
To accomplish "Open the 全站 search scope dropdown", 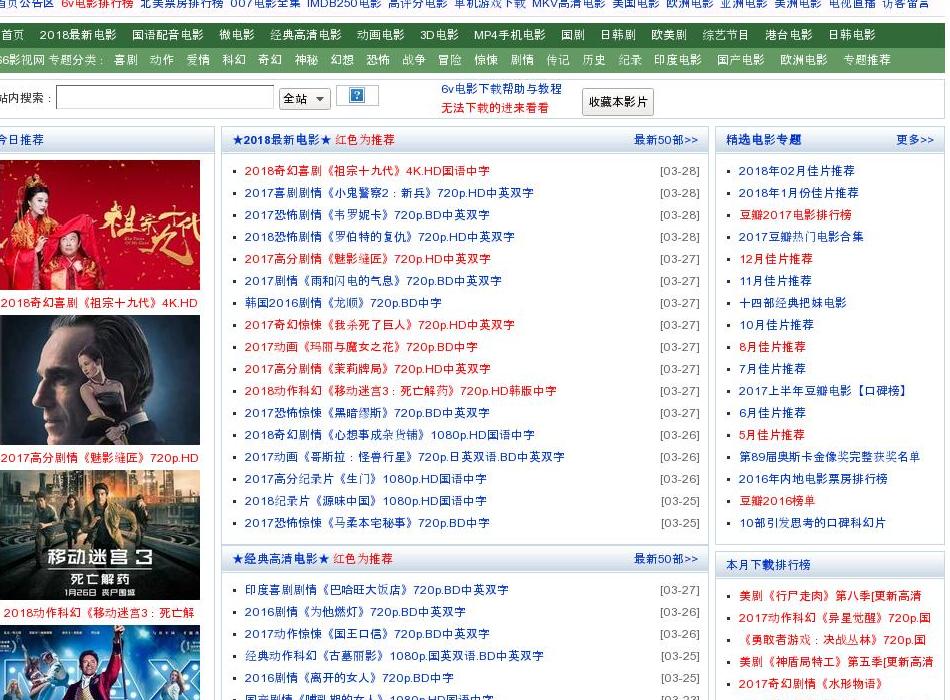I will (x=305, y=98).
